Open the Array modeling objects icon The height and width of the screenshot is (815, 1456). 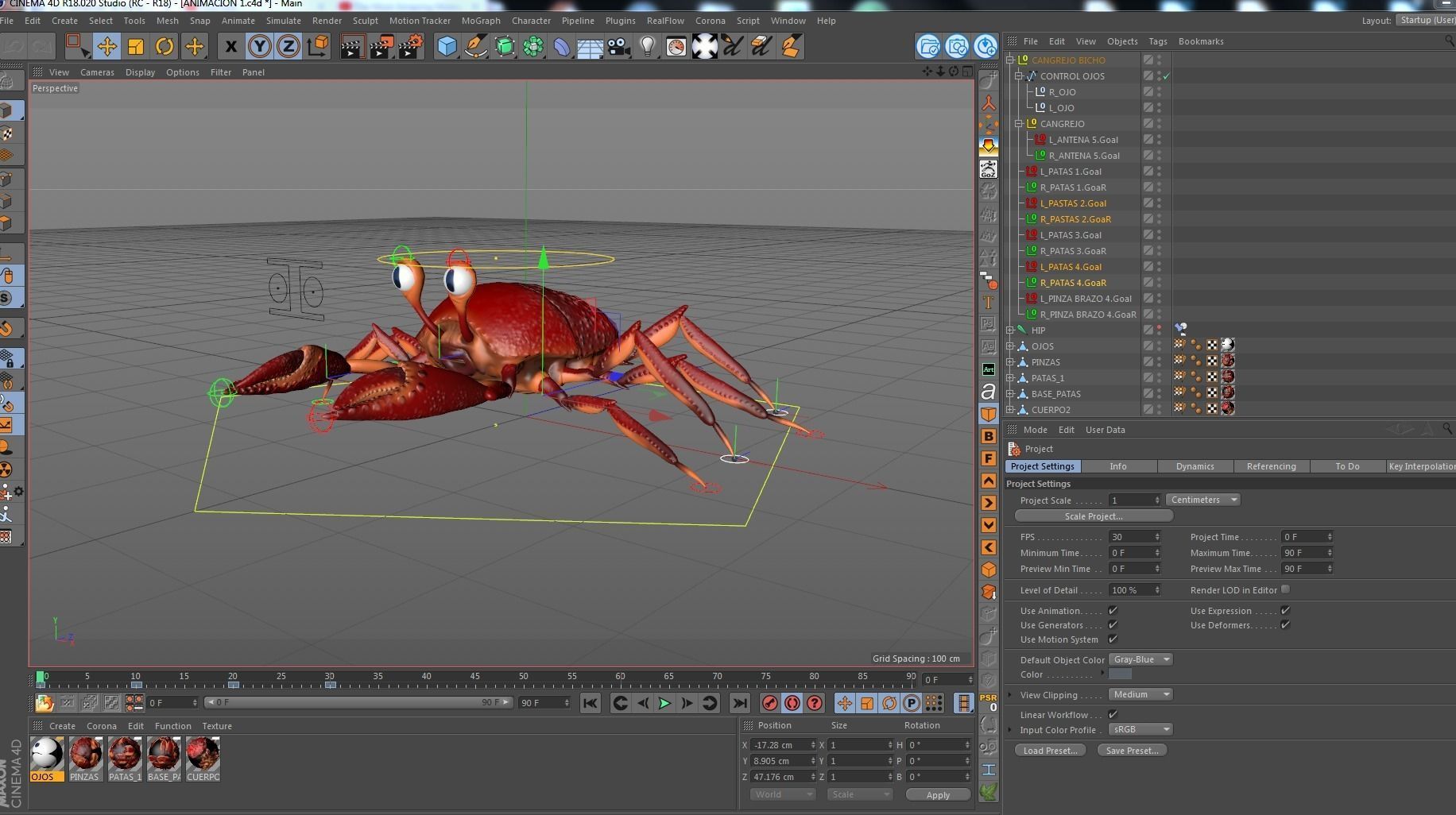[x=532, y=46]
